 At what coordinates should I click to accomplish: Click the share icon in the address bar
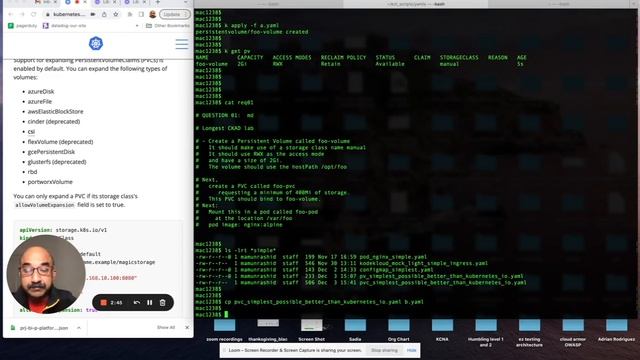pyautogui.click(x=104, y=14)
